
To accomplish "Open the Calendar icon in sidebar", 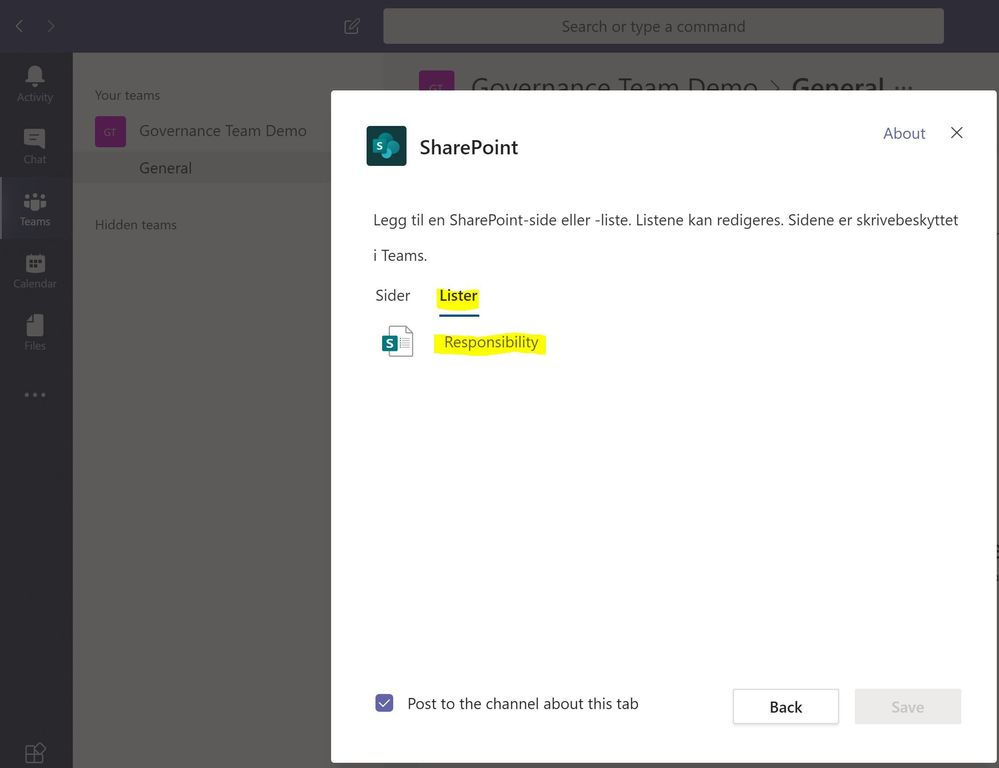I will coord(35,271).
